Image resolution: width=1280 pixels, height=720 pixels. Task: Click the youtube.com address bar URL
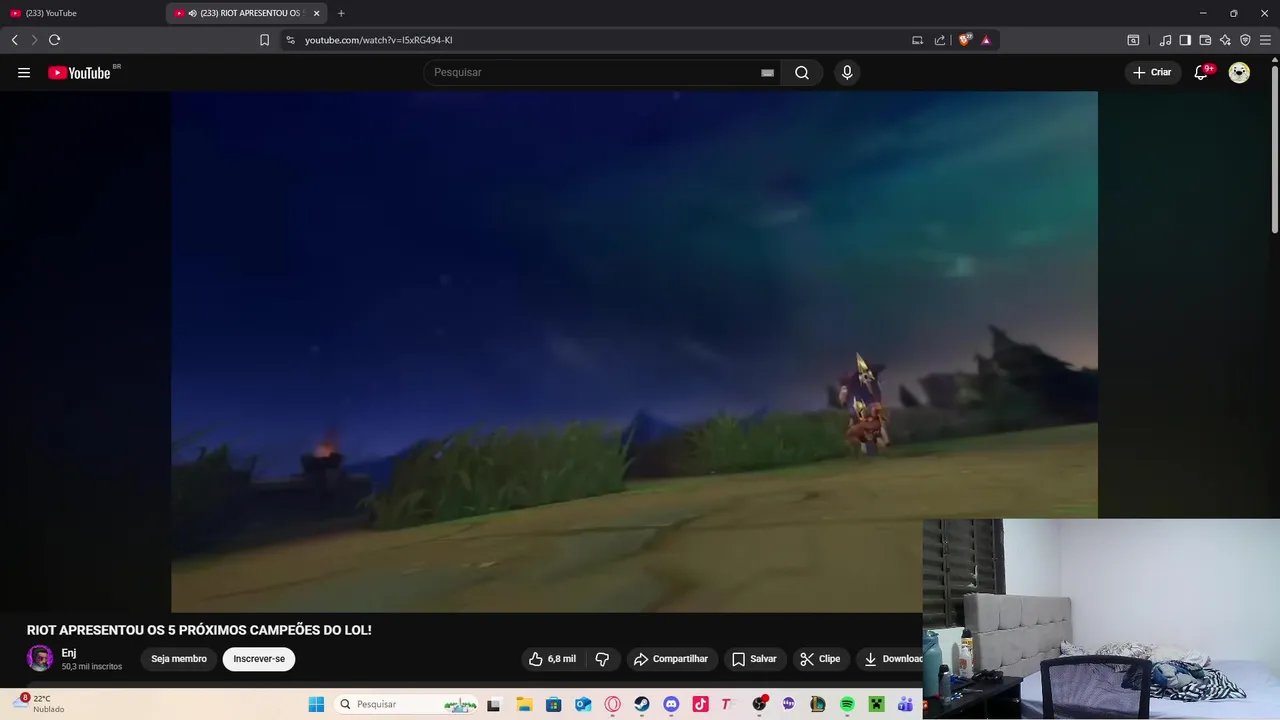(379, 40)
